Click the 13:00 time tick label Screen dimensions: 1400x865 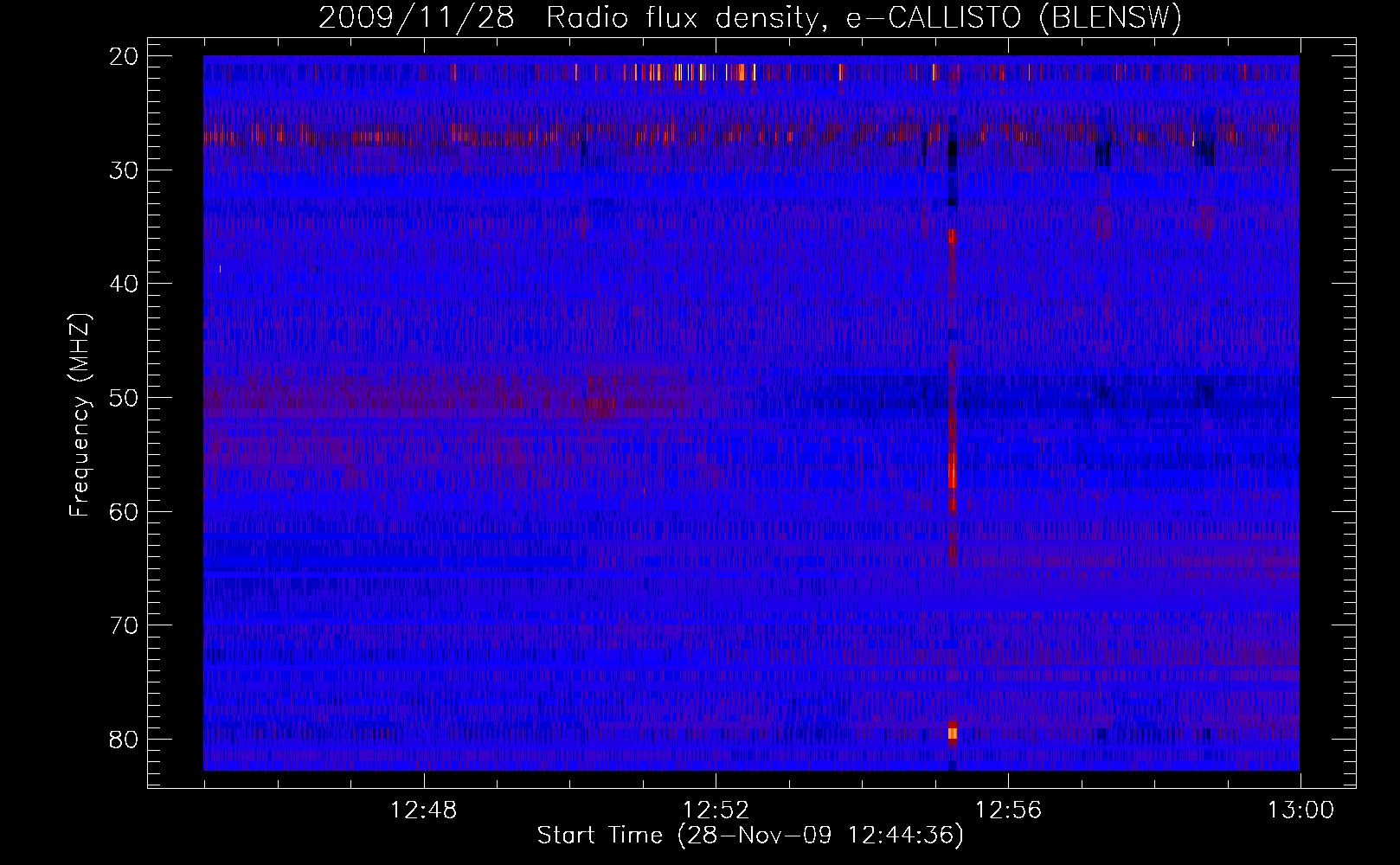1300,811
